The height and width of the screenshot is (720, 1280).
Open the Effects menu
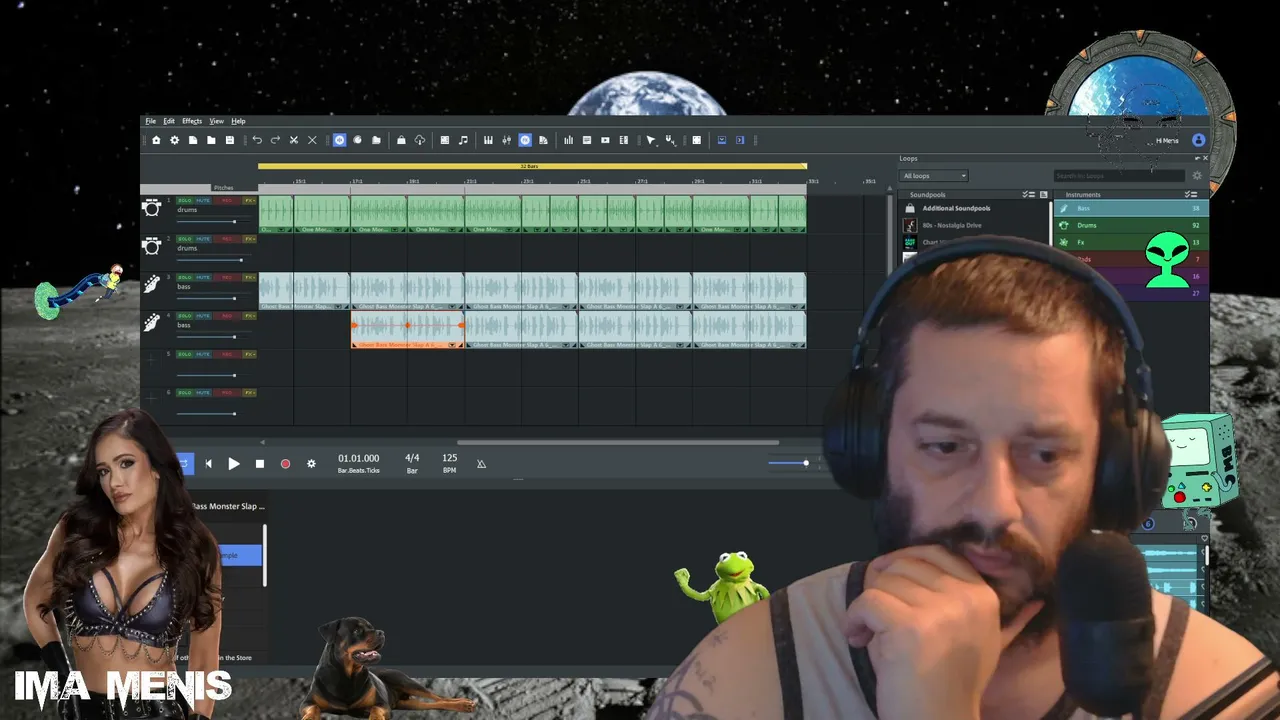(x=192, y=121)
